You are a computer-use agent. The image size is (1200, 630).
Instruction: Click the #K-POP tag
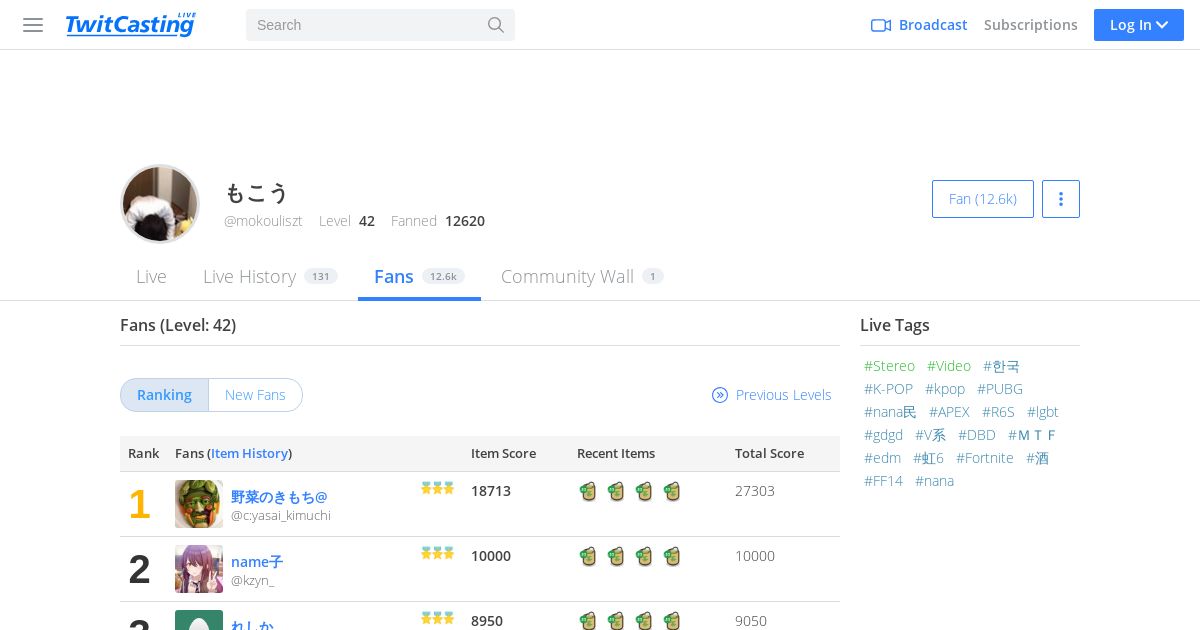click(889, 389)
